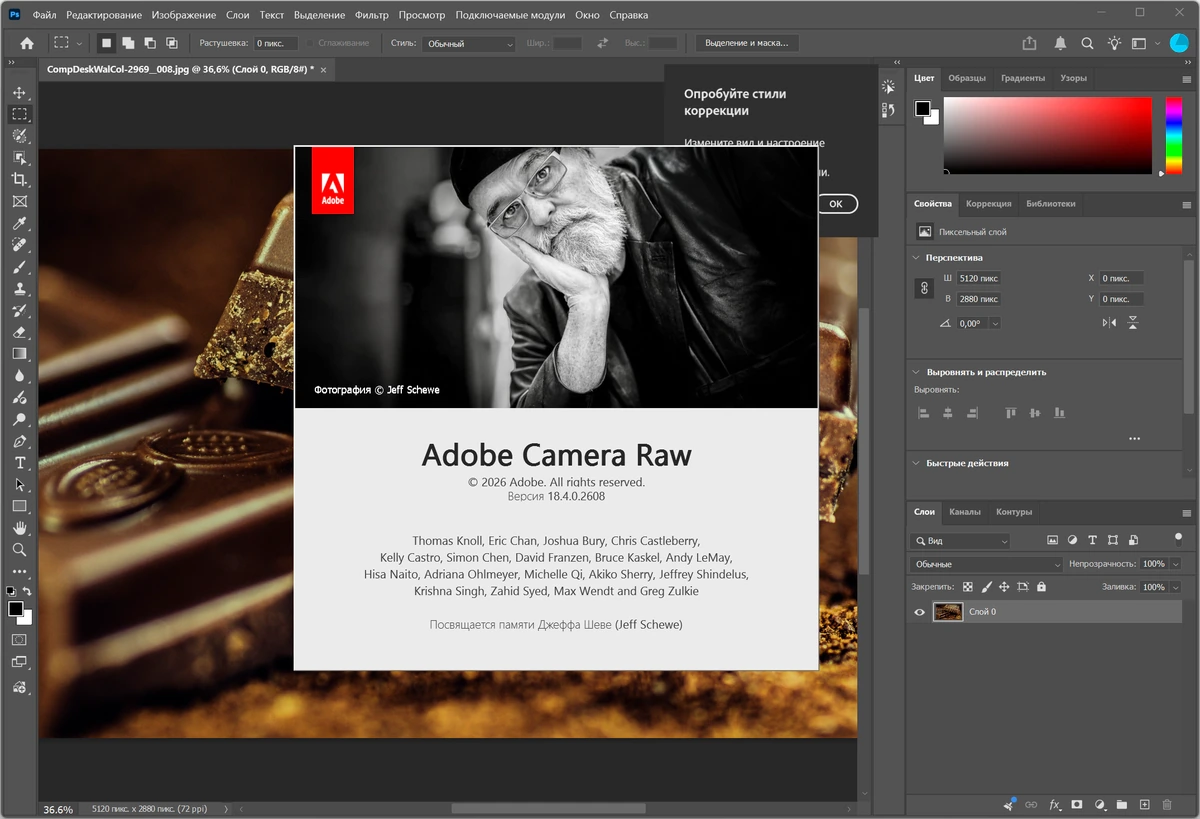This screenshot has height=819, width=1200.
Task: Select the Rectangle shape tool
Action: pyautogui.click(x=19, y=506)
